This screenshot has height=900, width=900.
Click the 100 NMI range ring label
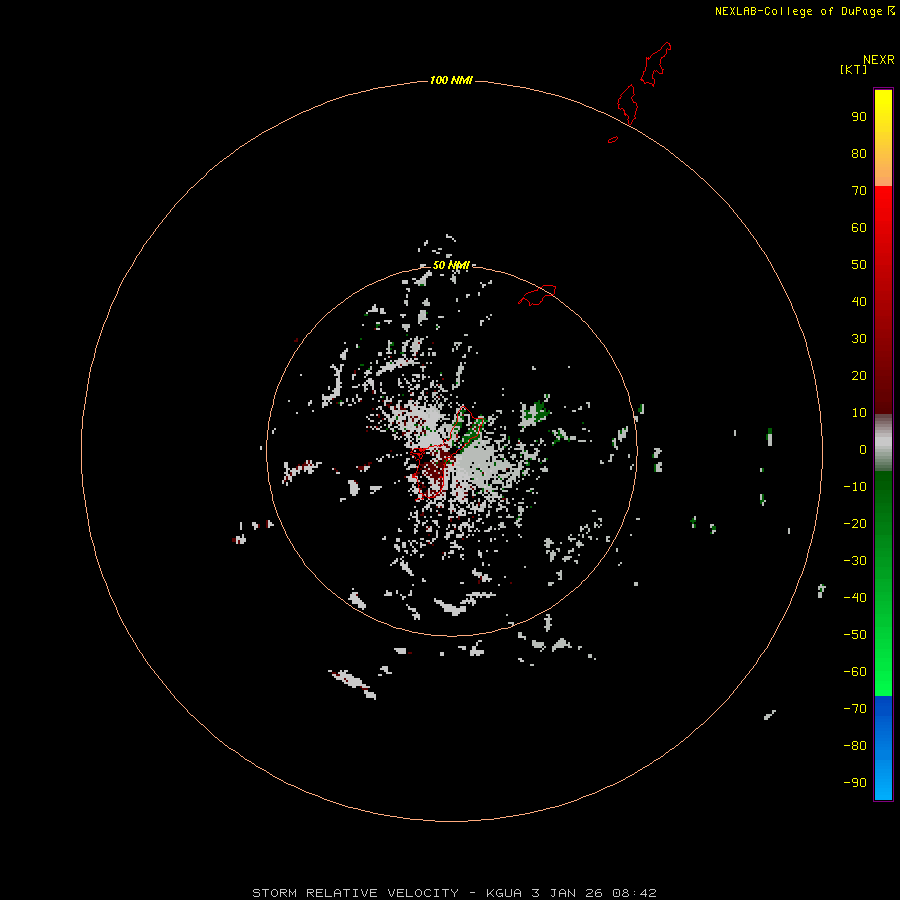click(451, 80)
